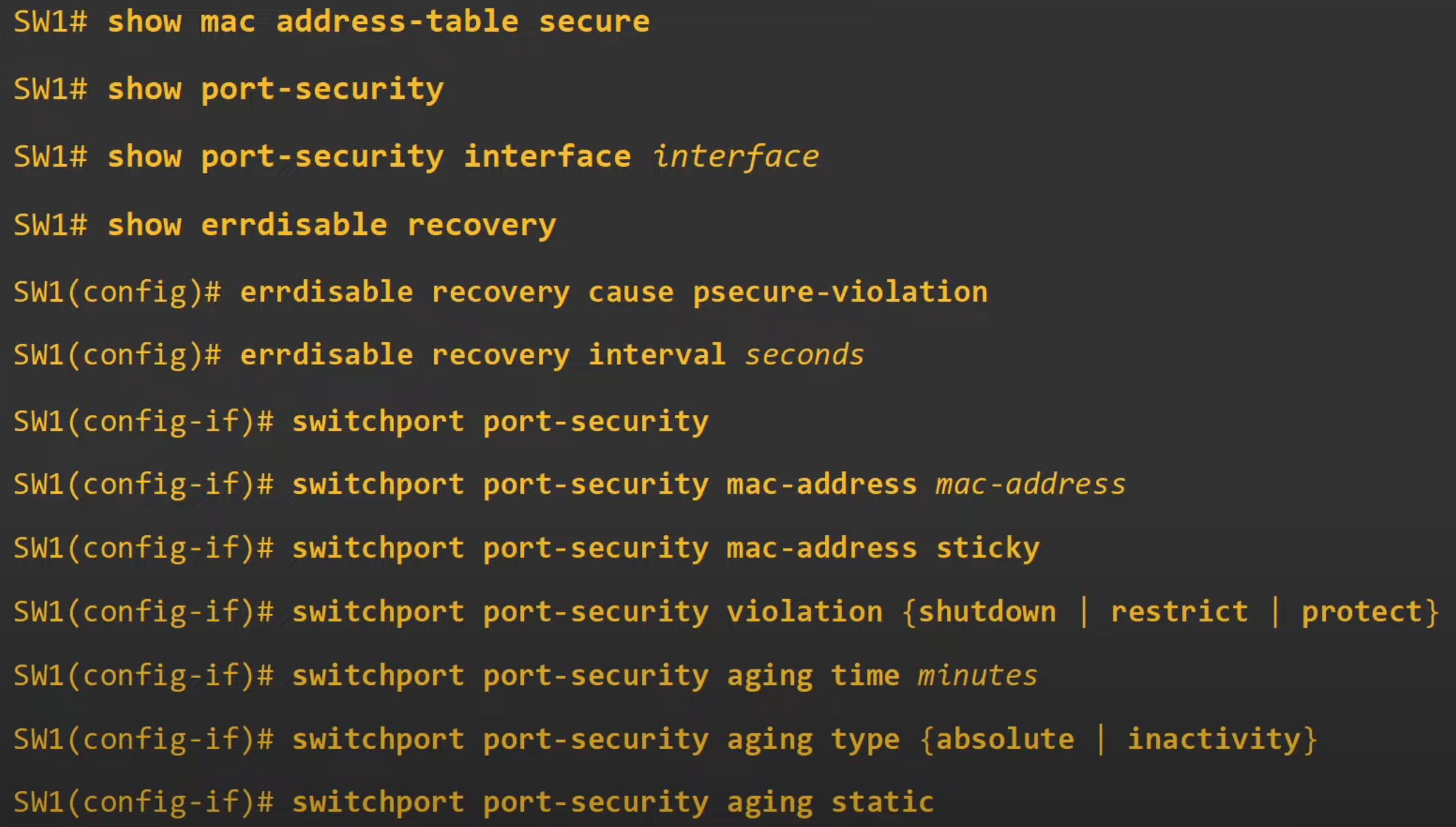Select the 'shutdown' violation option

[988, 612]
